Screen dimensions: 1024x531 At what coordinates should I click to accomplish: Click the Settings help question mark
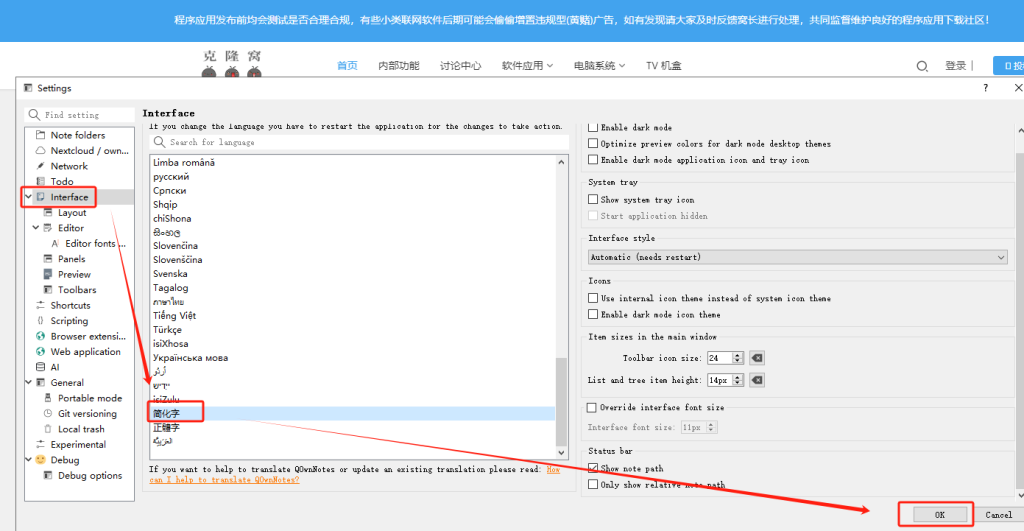point(985,88)
